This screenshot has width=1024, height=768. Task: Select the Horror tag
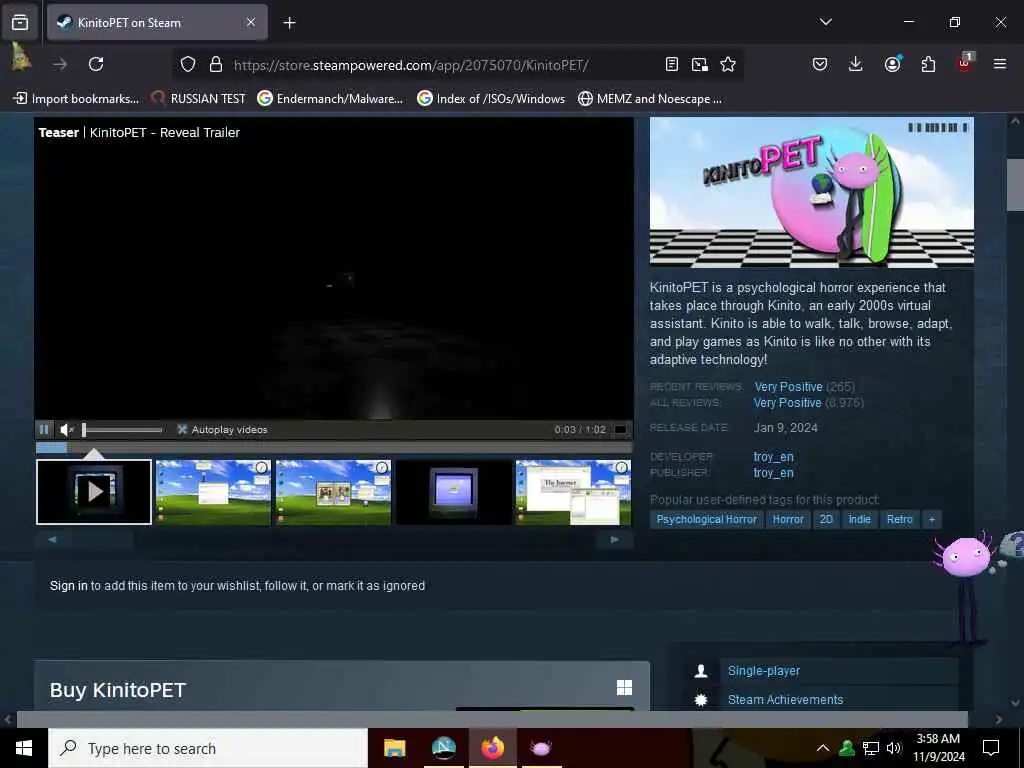point(788,519)
